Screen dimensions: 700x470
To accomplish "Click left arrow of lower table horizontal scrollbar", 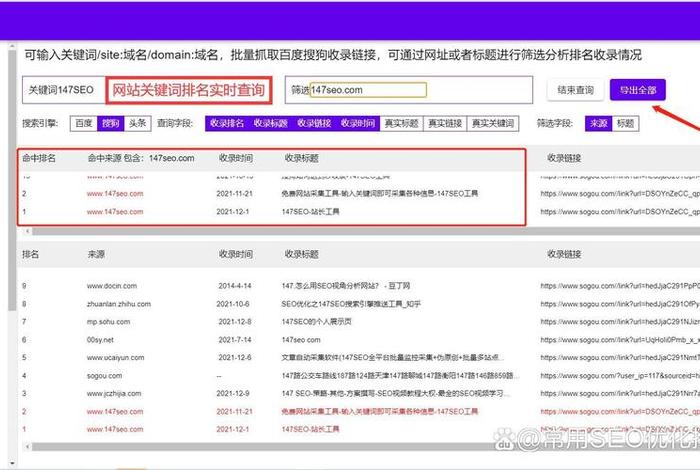I will pyautogui.click(x=27, y=446).
